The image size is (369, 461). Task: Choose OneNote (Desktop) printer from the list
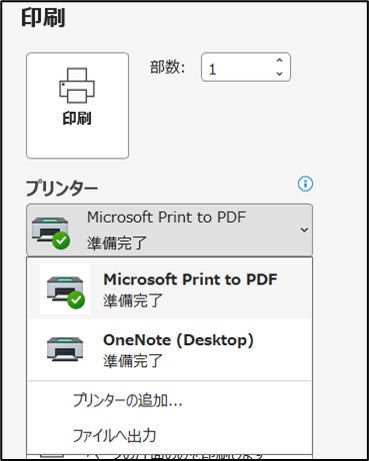(x=170, y=350)
